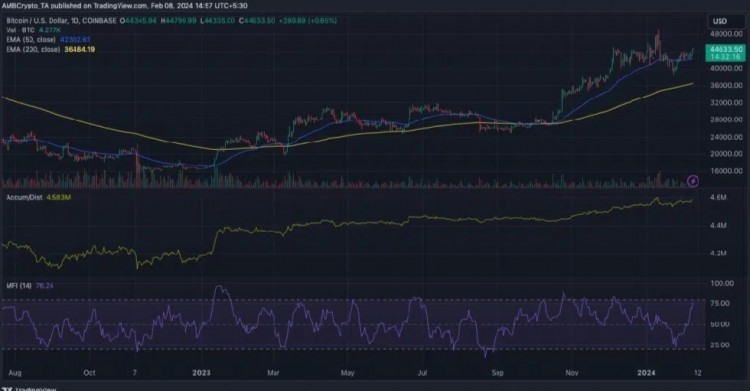Click the Sep time axis label
Image resolution: width=750 pixels, height=391 pixels.
498,373
